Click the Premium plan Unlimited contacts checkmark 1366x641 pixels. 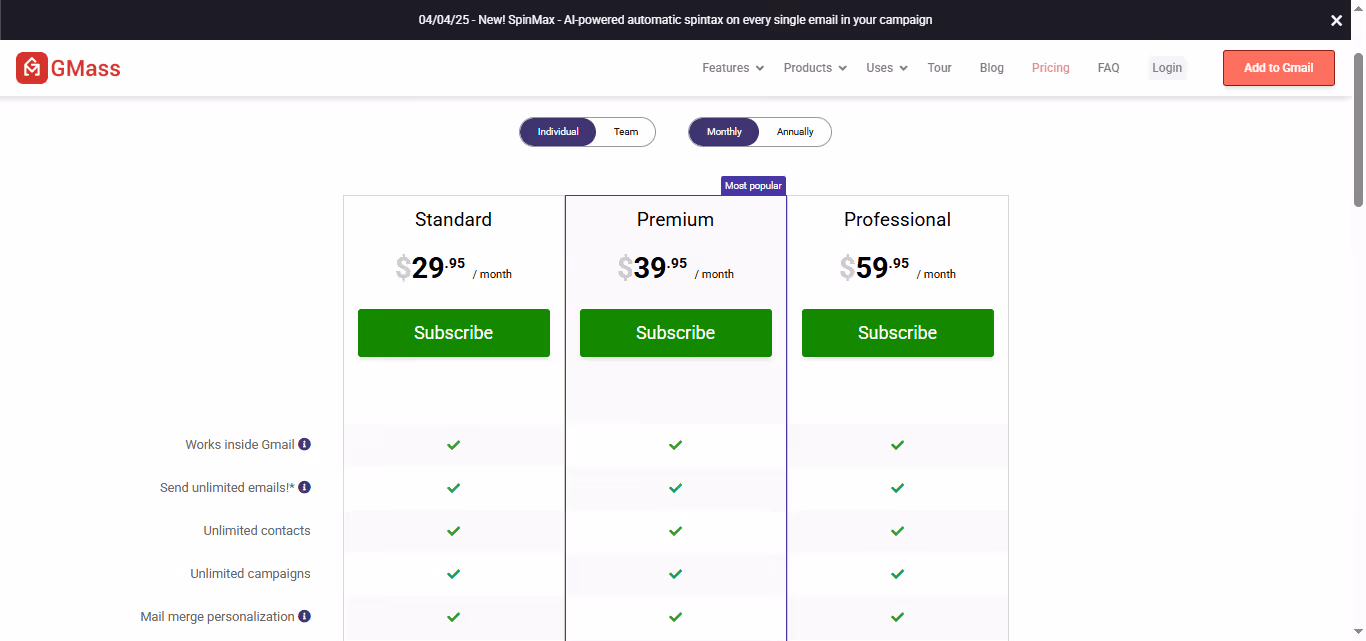675,531
